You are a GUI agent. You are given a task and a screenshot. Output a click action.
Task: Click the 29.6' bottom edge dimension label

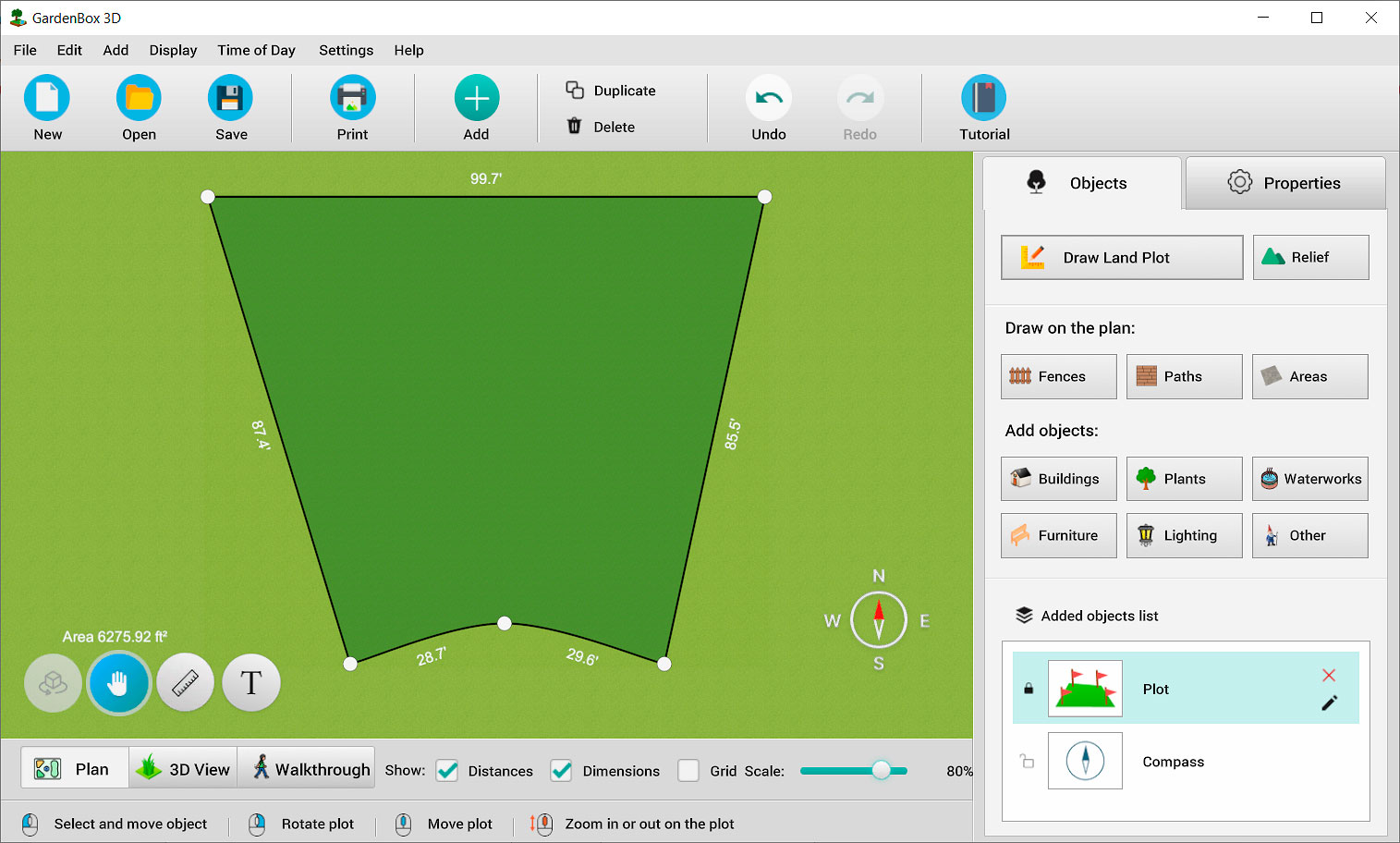click(x=582, y=656)
